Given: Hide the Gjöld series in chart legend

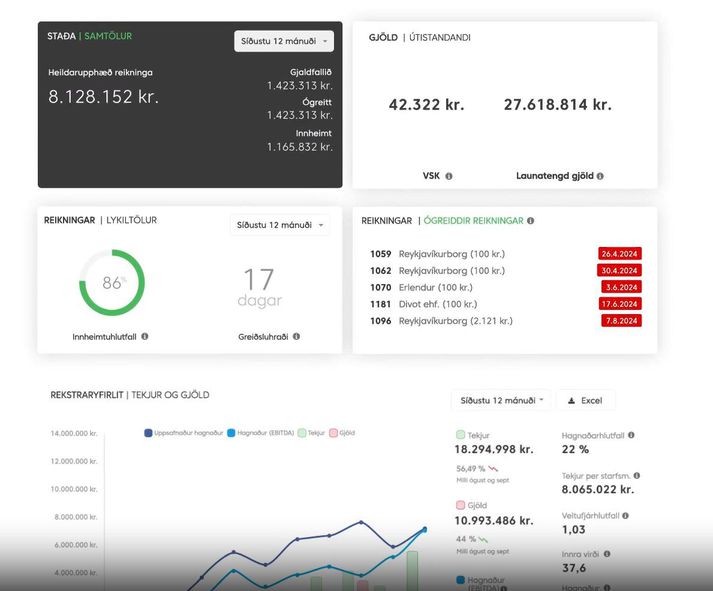Looking at the screenshot, I should pyautogui.click(x=342, y=433).
